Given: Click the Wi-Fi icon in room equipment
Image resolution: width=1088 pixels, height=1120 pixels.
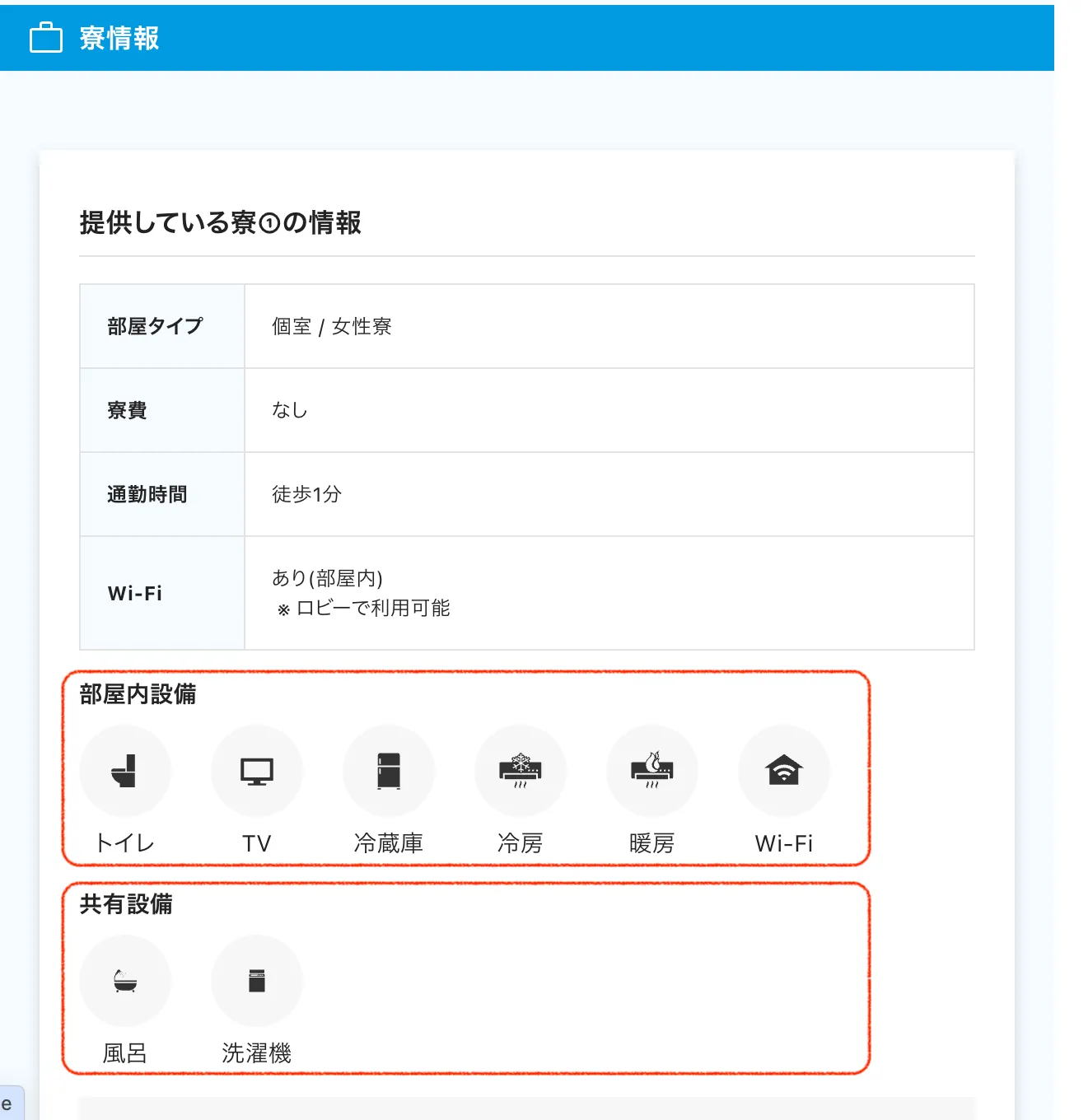Looking at the screenshot, I should (784, 770).
